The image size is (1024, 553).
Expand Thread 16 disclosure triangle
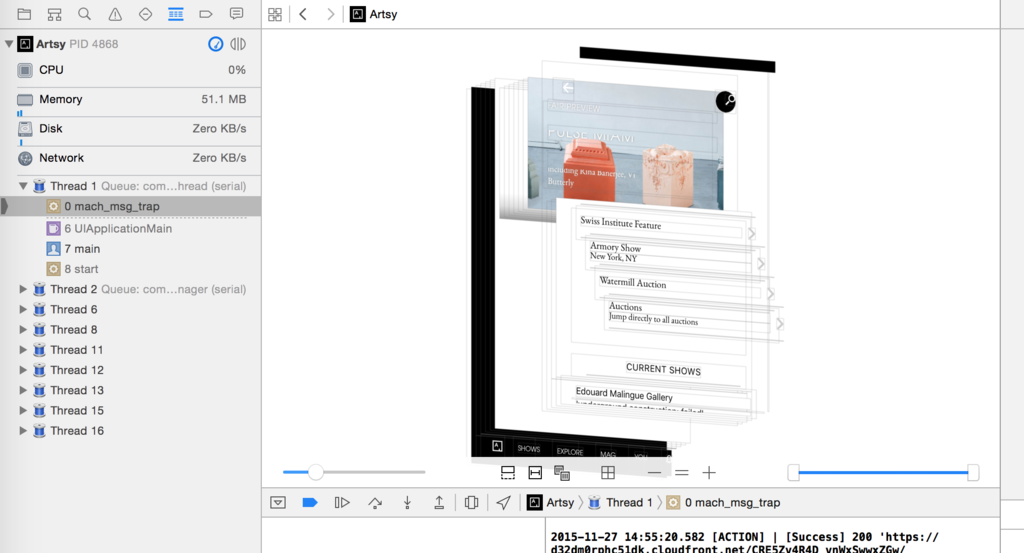coord(23,431)
